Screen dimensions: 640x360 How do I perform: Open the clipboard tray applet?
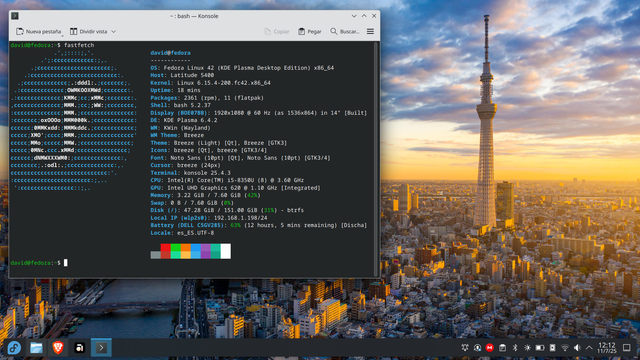click(x=502, y=348)
